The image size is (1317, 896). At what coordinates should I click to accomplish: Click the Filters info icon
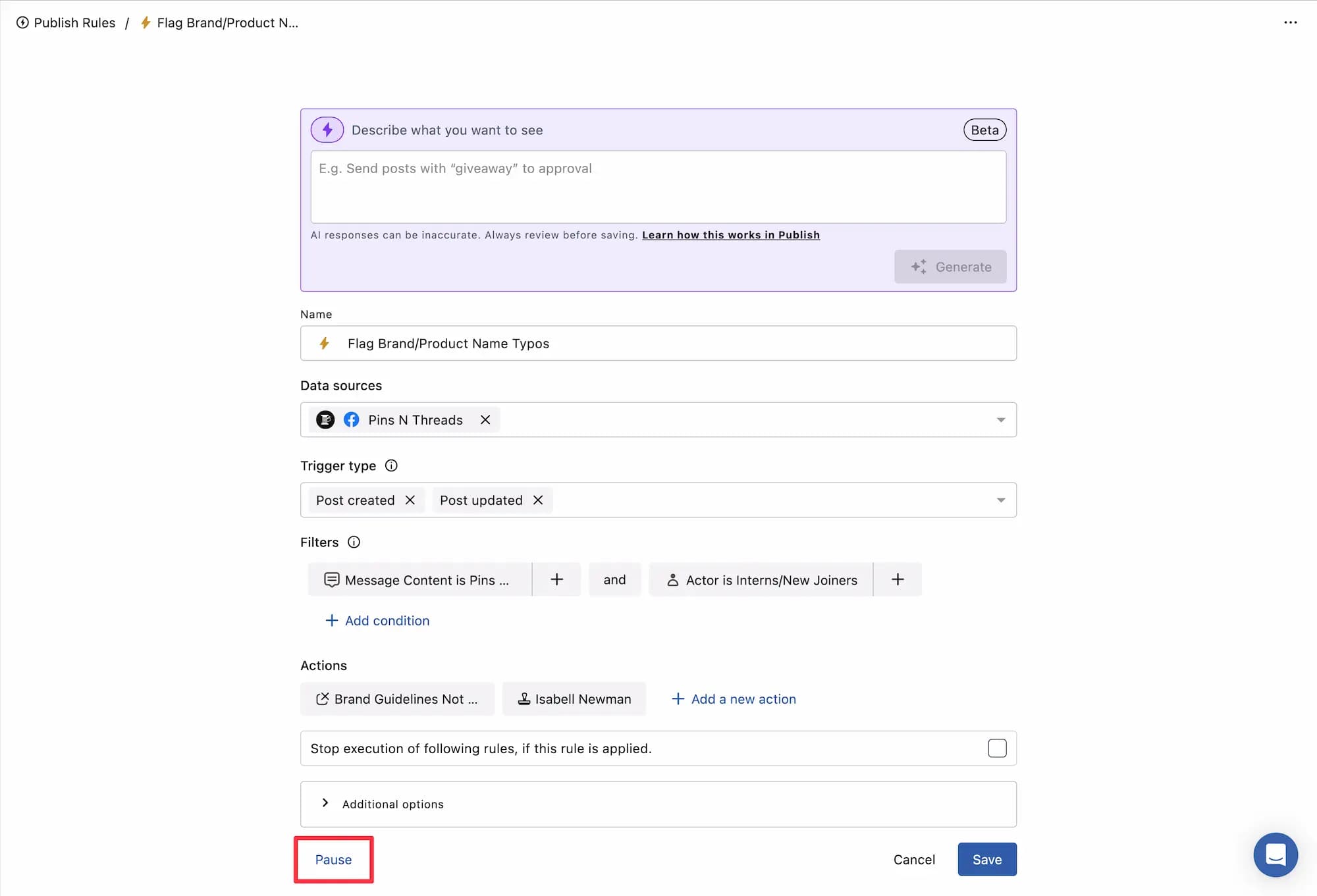pos(354,542)
